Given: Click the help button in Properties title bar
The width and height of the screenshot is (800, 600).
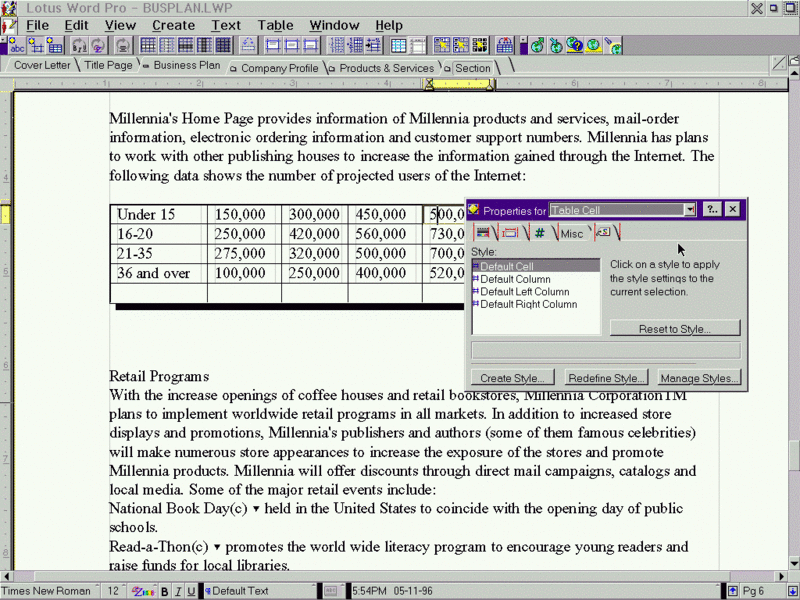Looking at the screenshot, I should click(712, 210).
